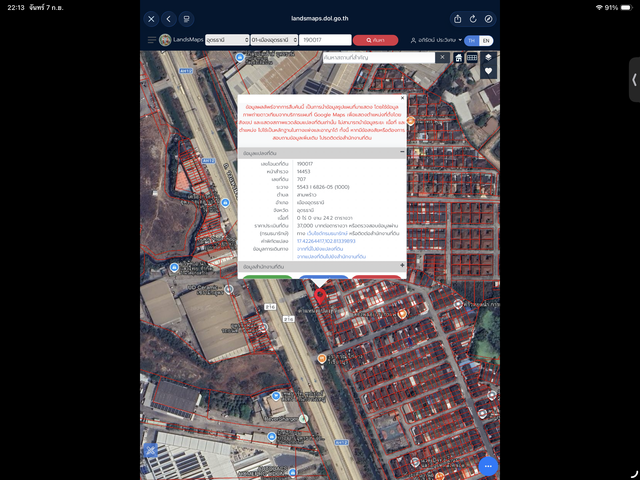The height and width of the screenshot is (480, 640).
Task: Tap the share icon in browser bar
Action: point(458,19)
